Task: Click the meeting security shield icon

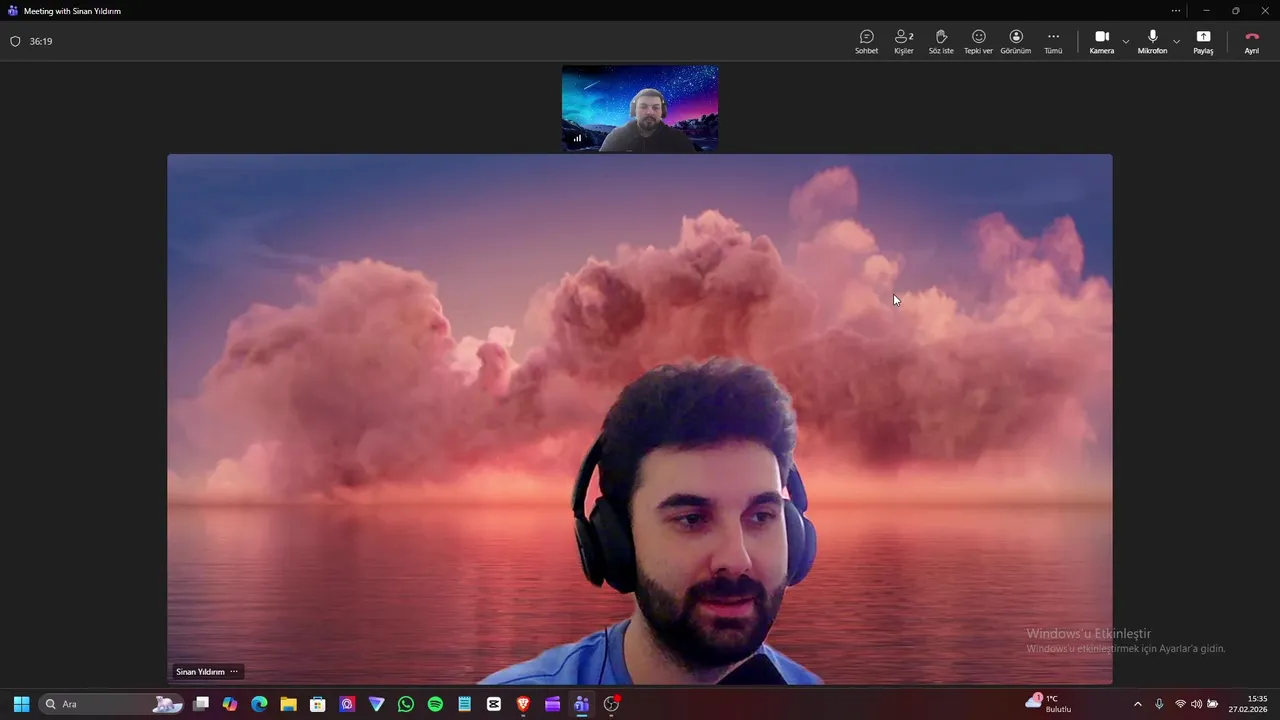Action: pyautogui.click(x=15, y=42)
